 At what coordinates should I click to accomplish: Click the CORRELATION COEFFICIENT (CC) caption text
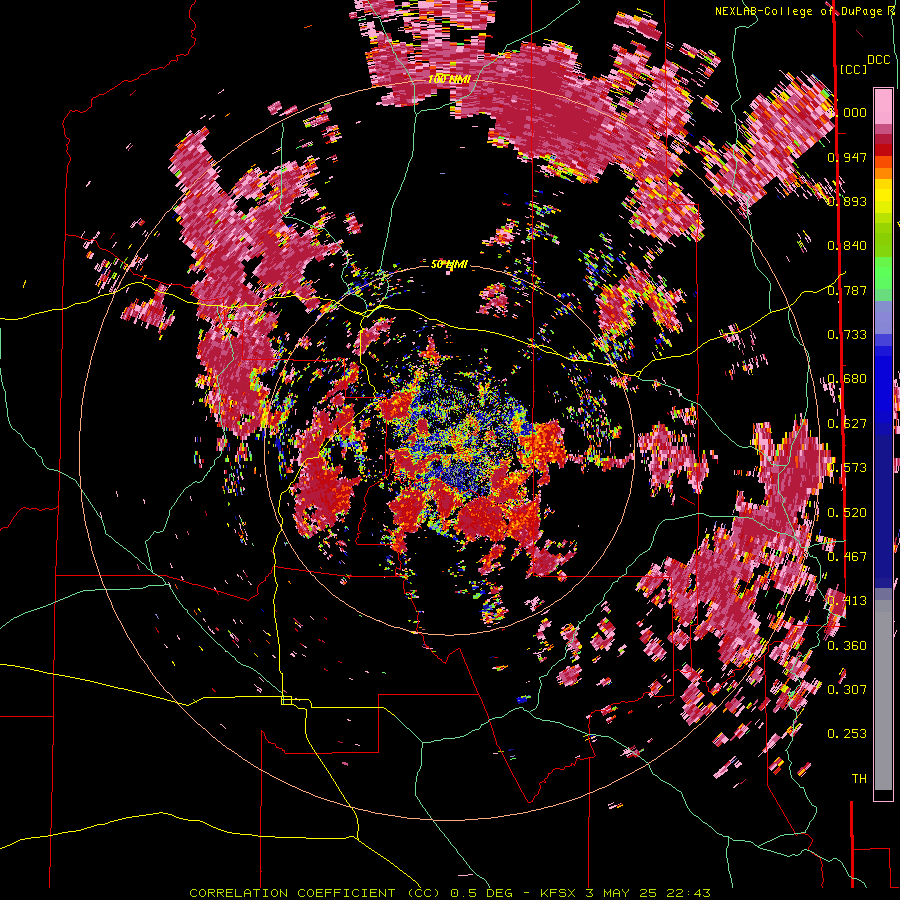315,893
